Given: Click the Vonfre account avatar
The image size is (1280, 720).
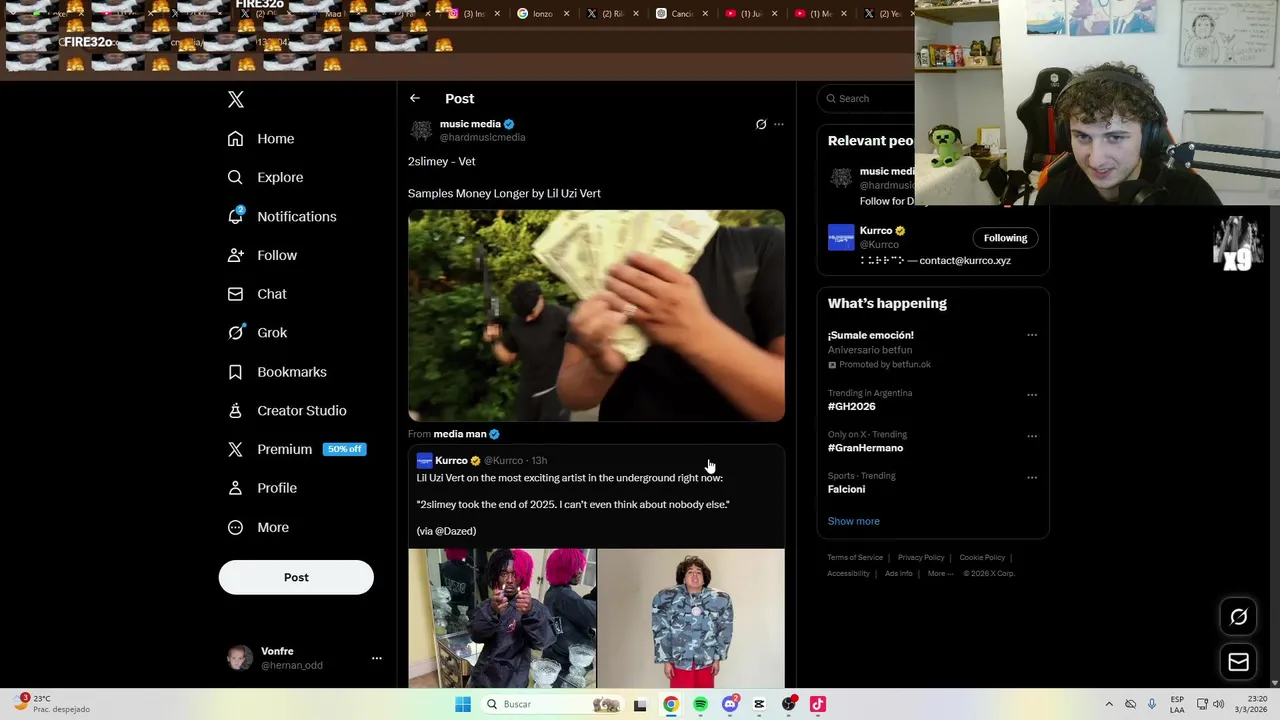Looking at the screenshot, I should (240, 658).
